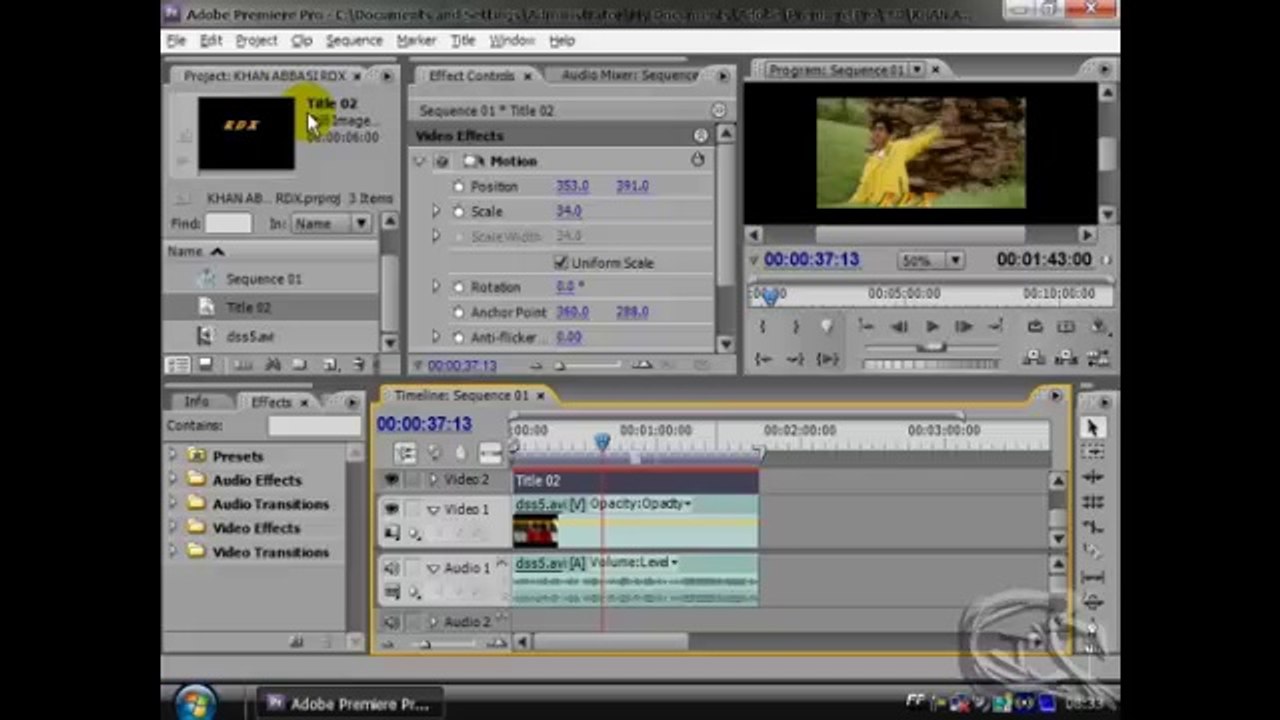This screenshot has height=720, width=1280.
Task: Create a new bin in Project panel
Action: 300,365
